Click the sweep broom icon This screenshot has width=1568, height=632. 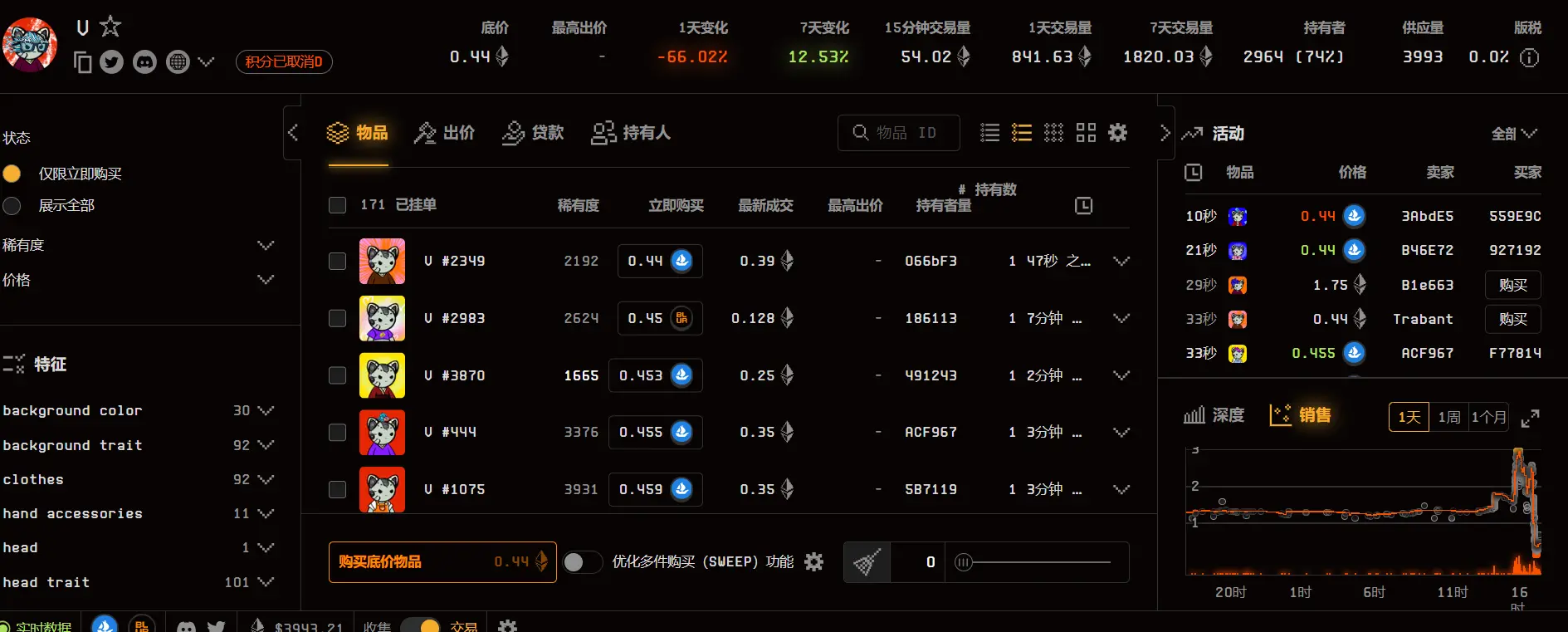867,562
